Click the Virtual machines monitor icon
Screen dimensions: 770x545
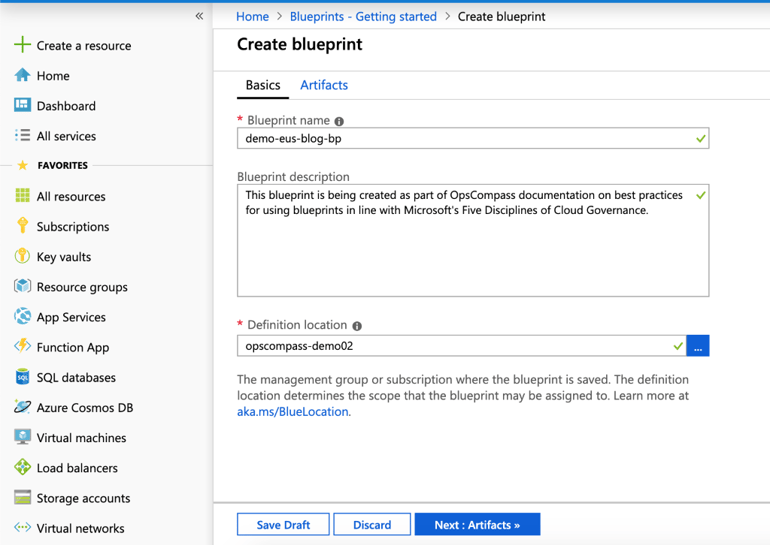[22, 437]
